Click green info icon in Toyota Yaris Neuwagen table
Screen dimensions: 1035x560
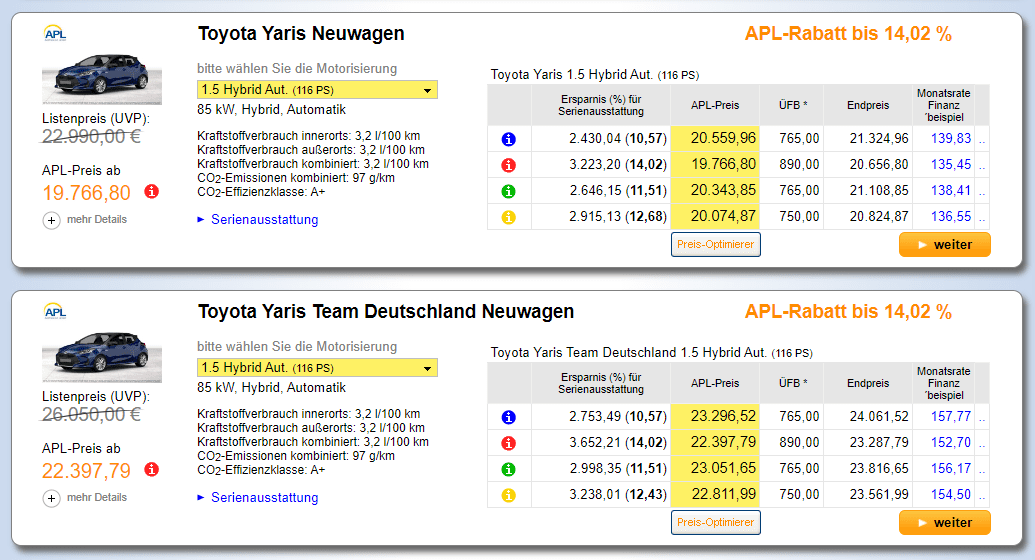(508, 191)
